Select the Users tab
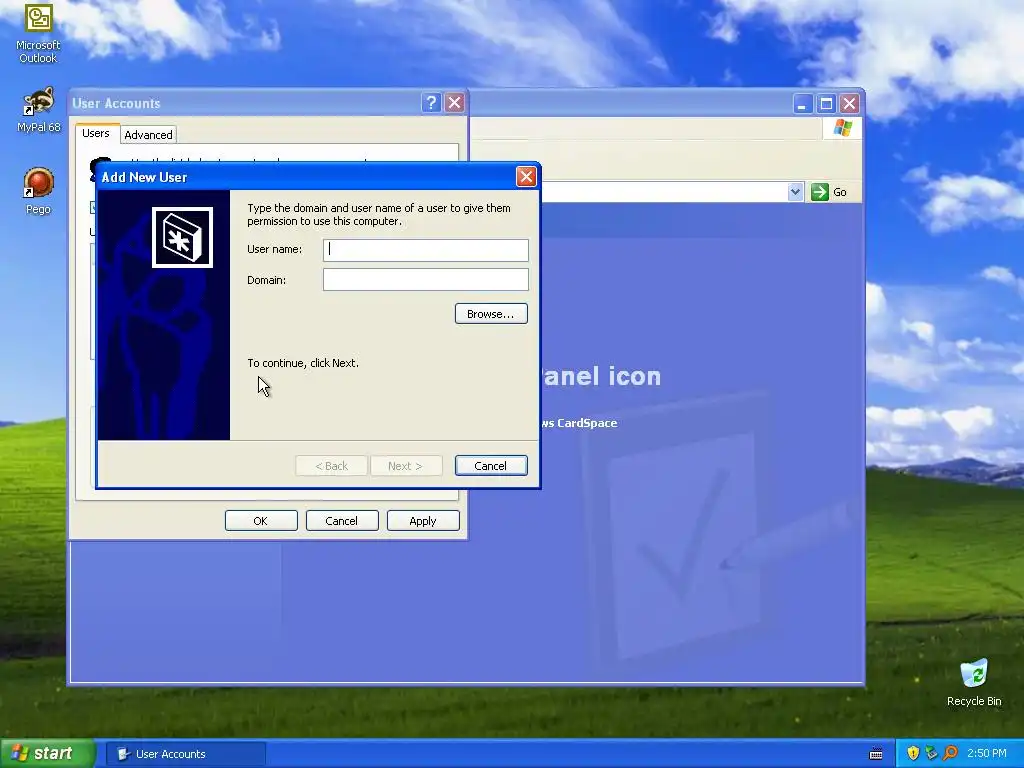This screenshot has height=768, width=1024. pyautogui.click(x=95, y=133)
